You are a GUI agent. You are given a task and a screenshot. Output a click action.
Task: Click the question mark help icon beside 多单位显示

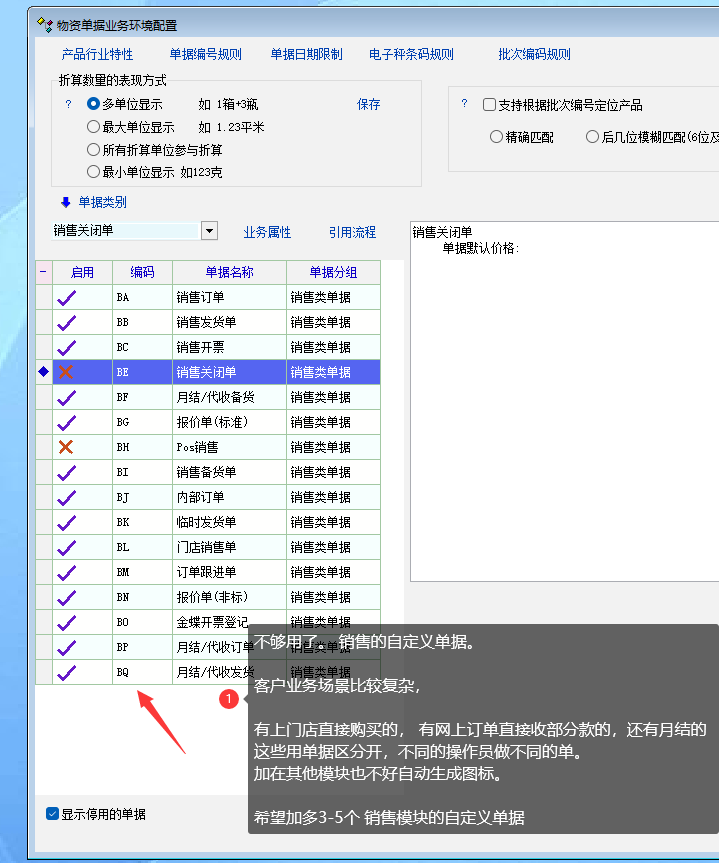click(69, 104)
